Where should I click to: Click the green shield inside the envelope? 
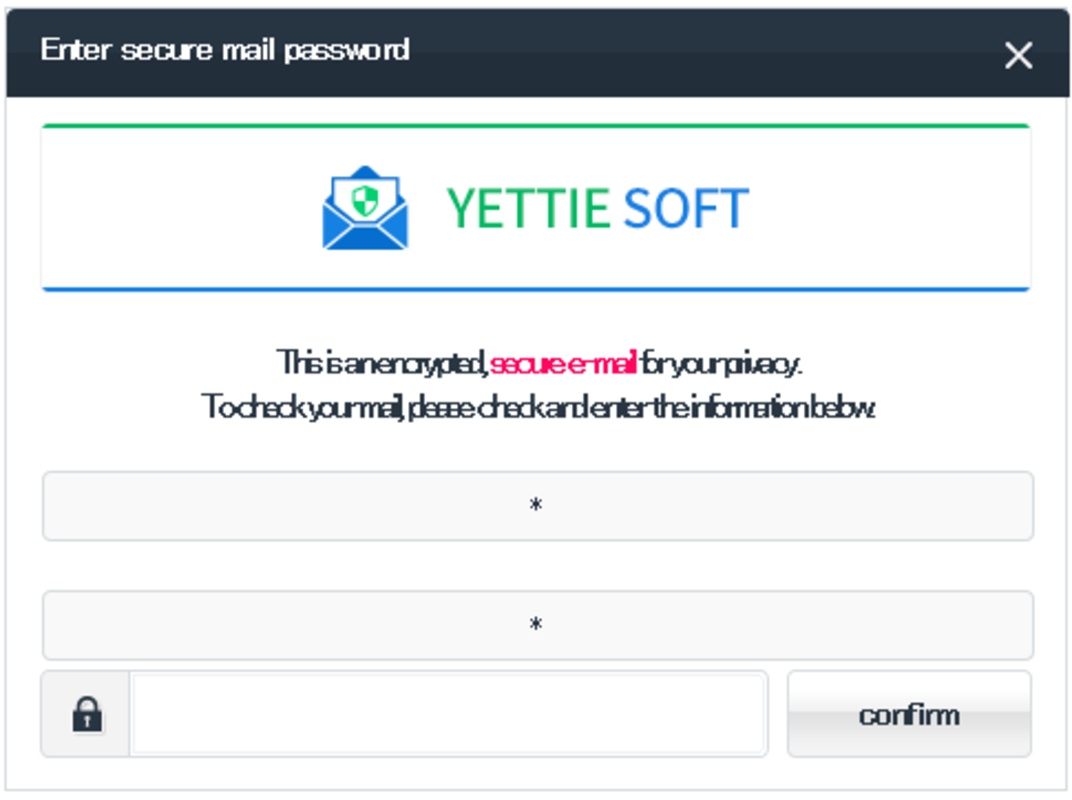(366, 197)
